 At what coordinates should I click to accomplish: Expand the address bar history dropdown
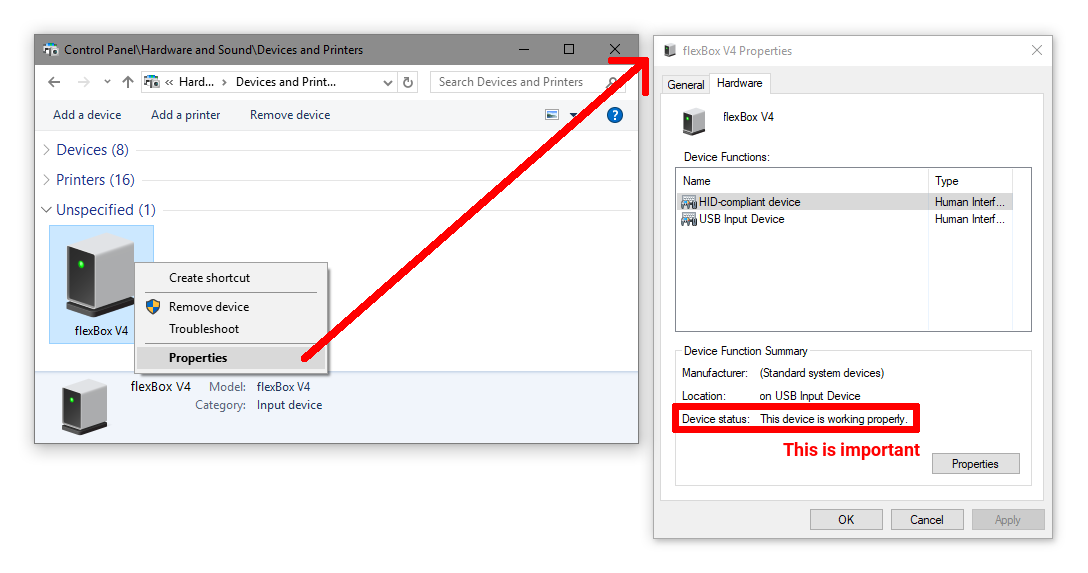point(388,83)
